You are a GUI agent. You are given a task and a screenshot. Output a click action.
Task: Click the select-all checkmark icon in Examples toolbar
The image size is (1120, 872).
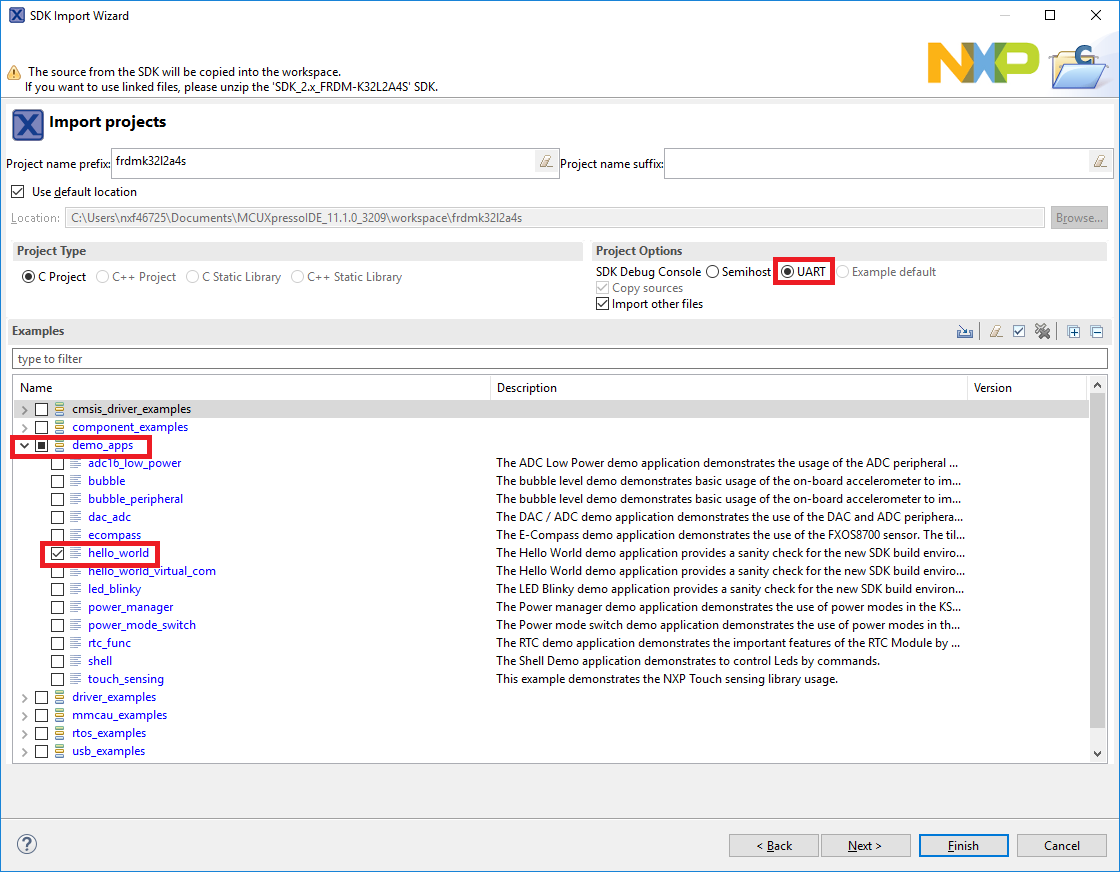tap(1019, 332)
